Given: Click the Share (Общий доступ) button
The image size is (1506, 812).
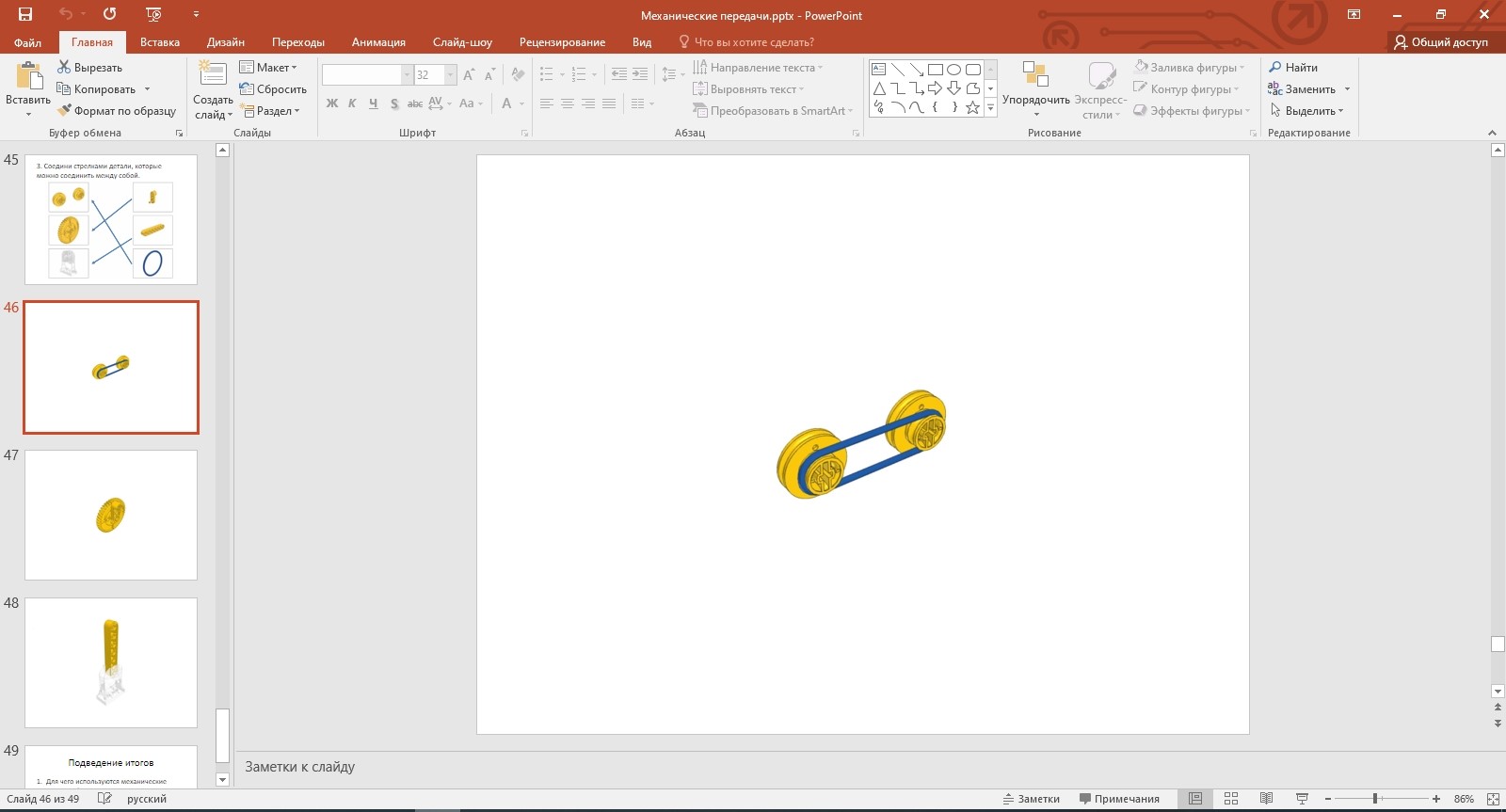Looking at the screenshot, I should click(x=1441, y=42).
